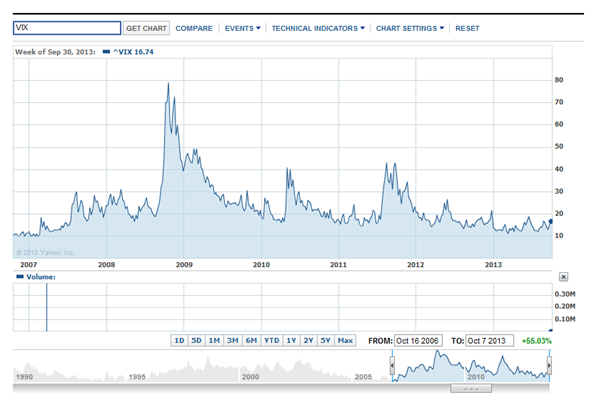This screenshot has height=410, width=591.
Task: Click the left range slider handle
Action: click(x=392, y=366)
